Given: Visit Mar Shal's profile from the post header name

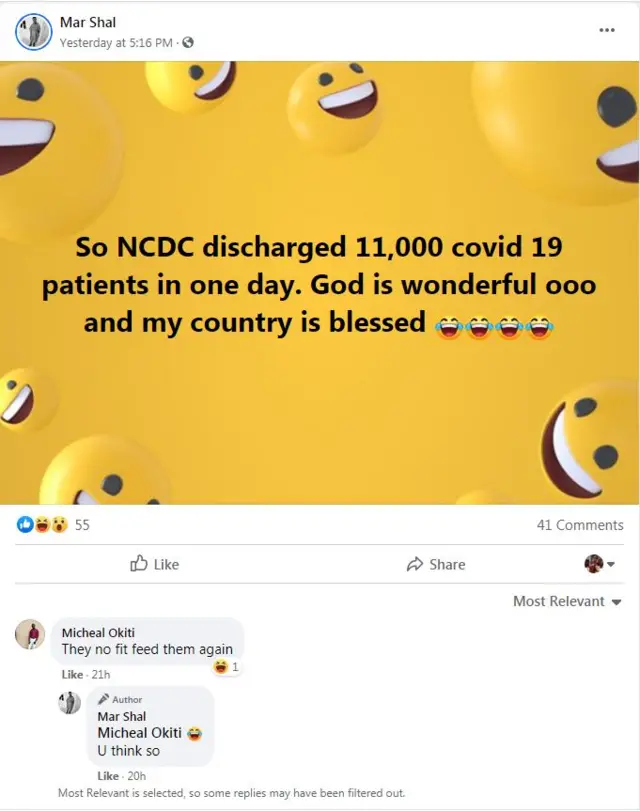Looking at the screenshot, I should (88, 22).
